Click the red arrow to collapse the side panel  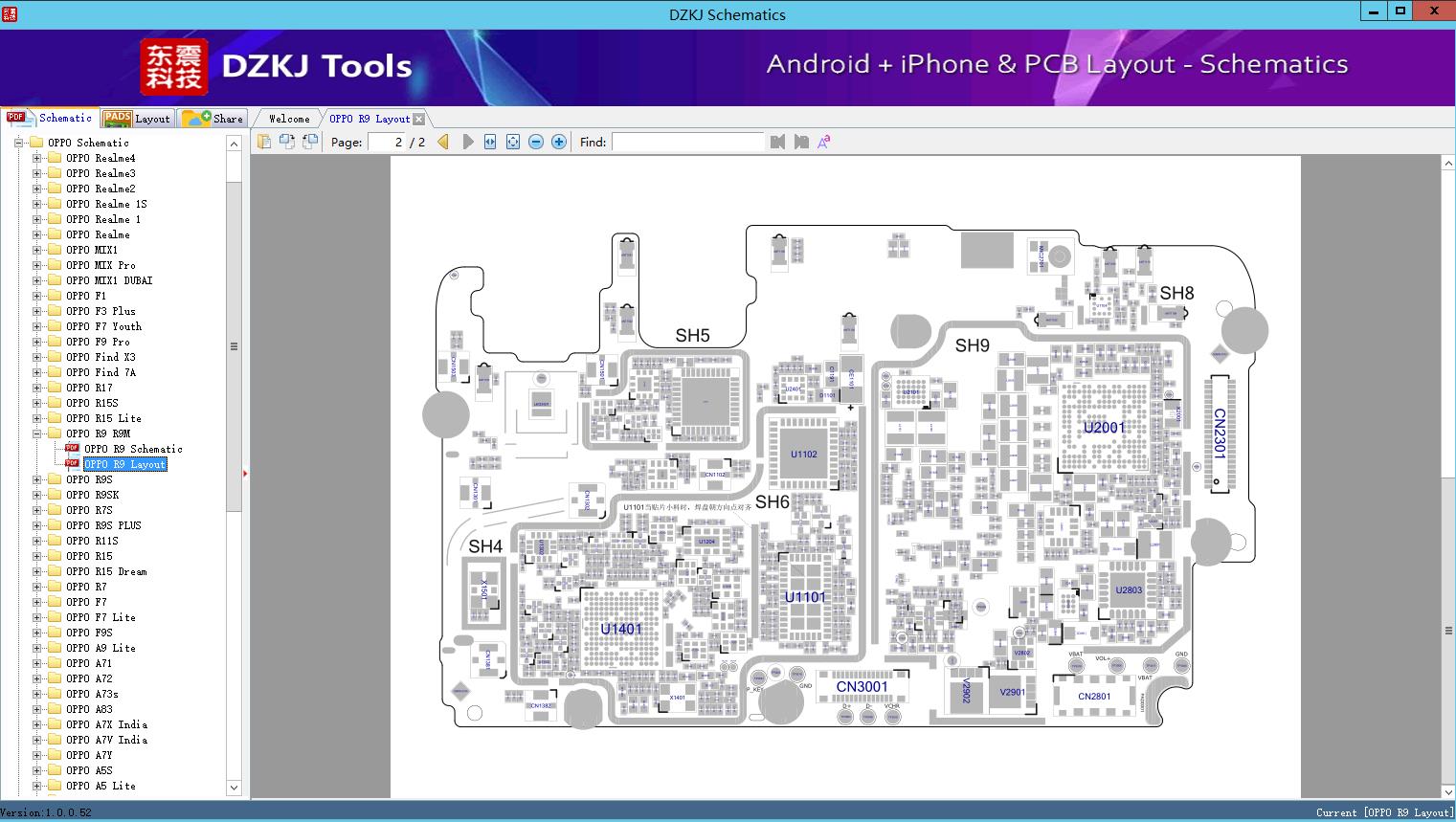click(245, 473)
